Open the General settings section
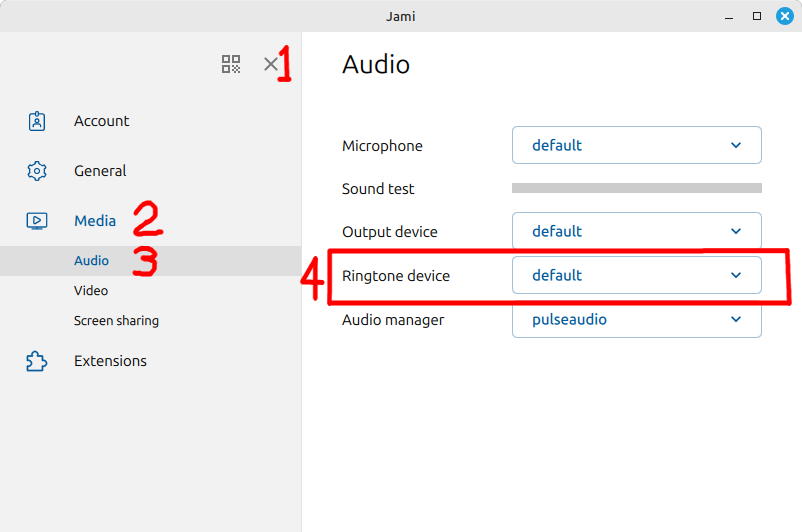 pos(100,171)
